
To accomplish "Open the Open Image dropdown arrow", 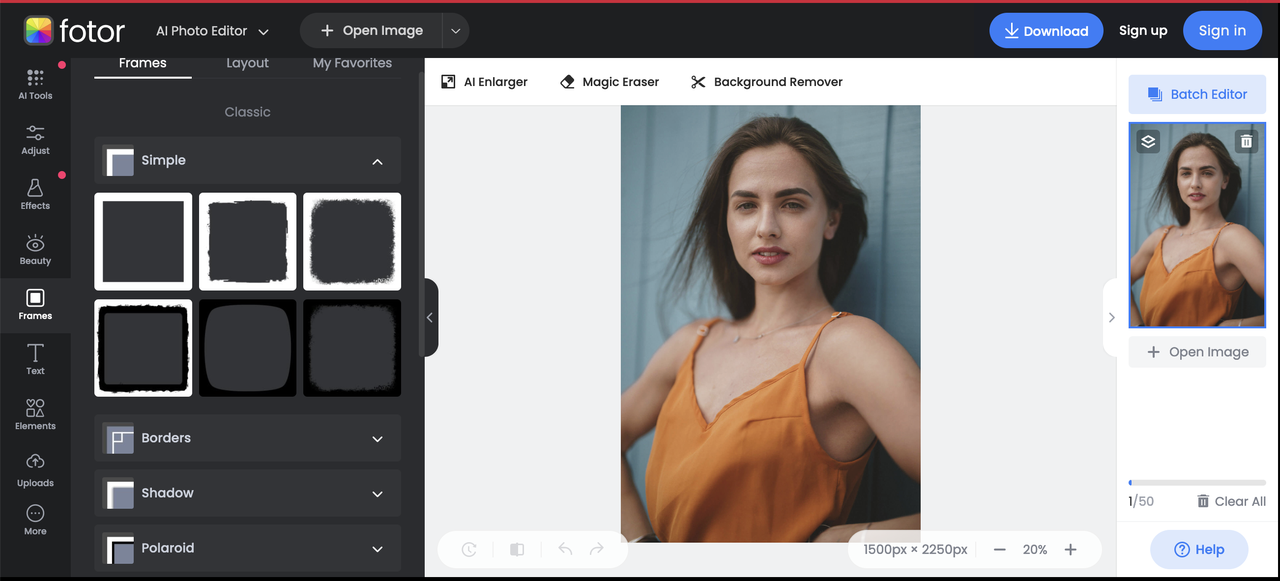I will coord(455,31).
